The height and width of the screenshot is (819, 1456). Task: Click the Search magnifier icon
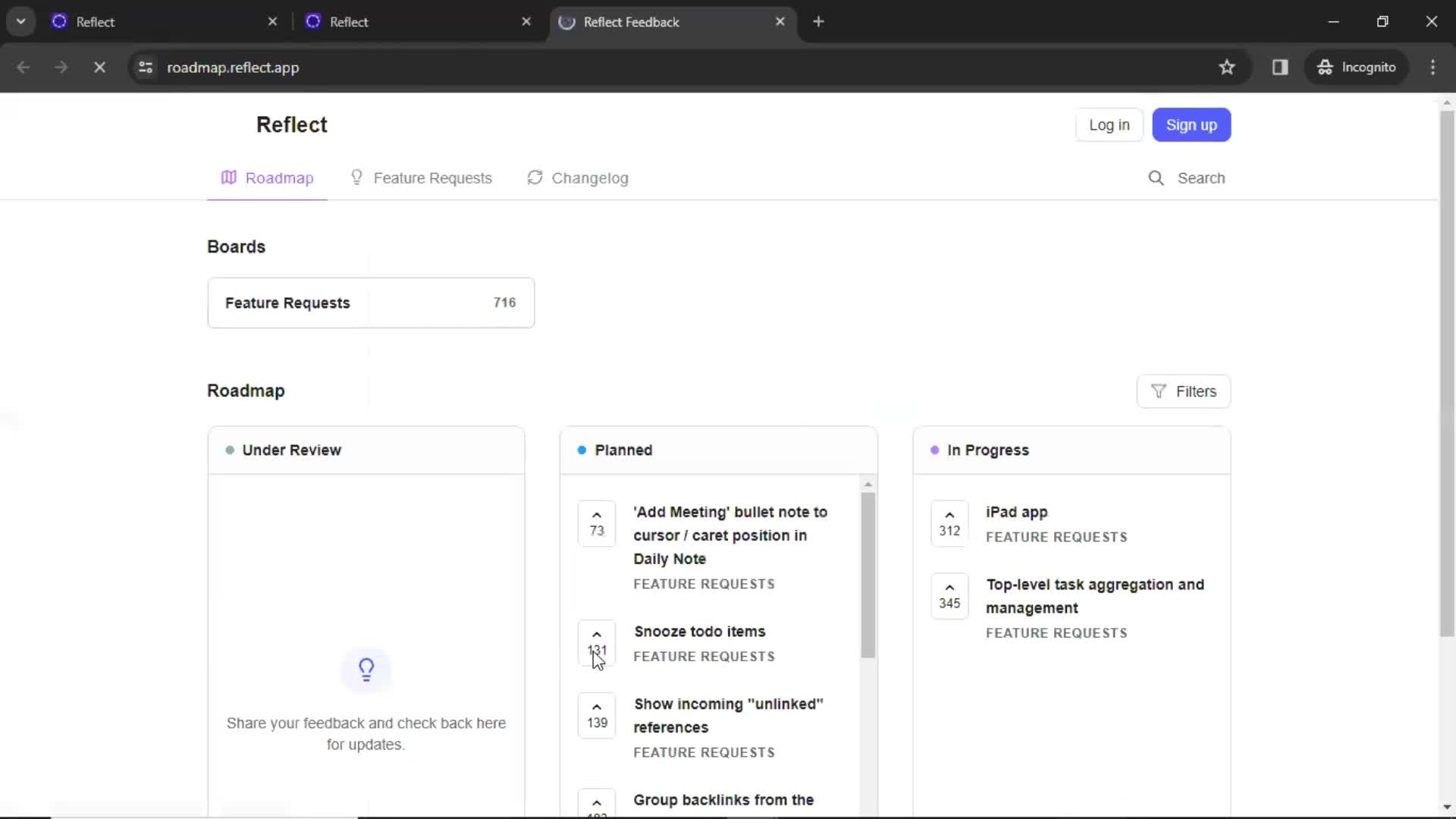(1156, 178)
